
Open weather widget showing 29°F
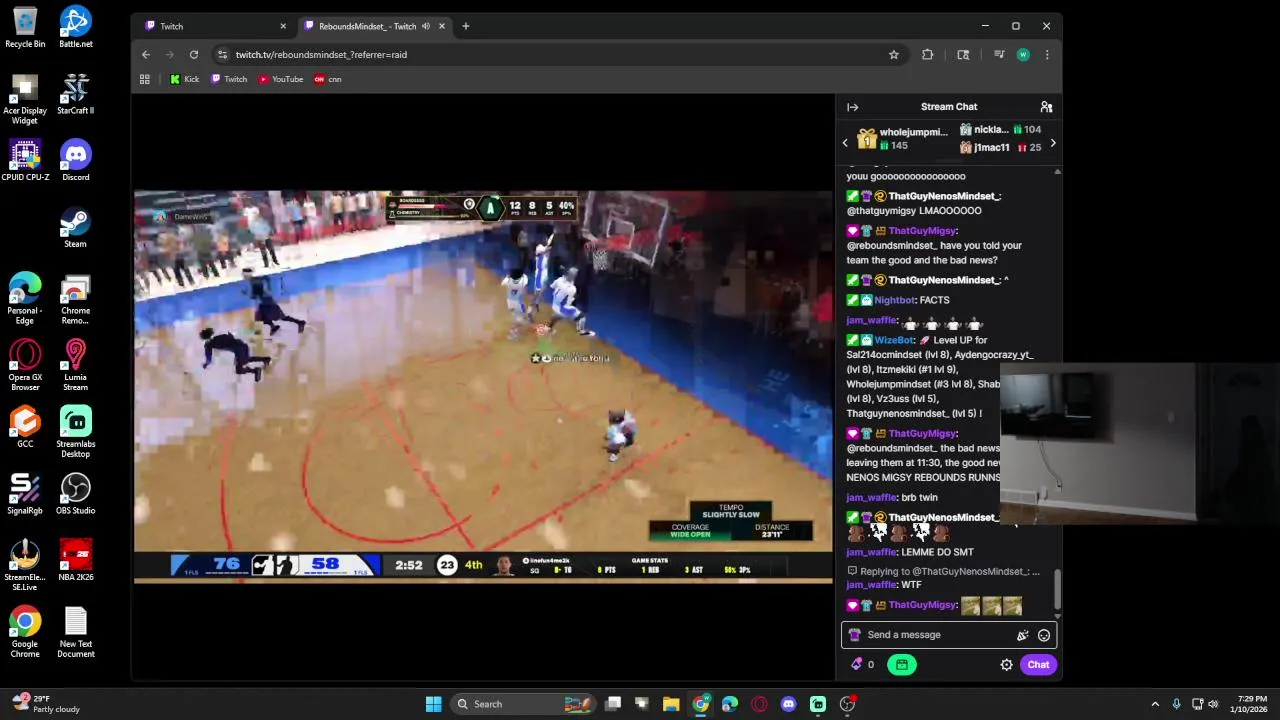click(45, 704)
